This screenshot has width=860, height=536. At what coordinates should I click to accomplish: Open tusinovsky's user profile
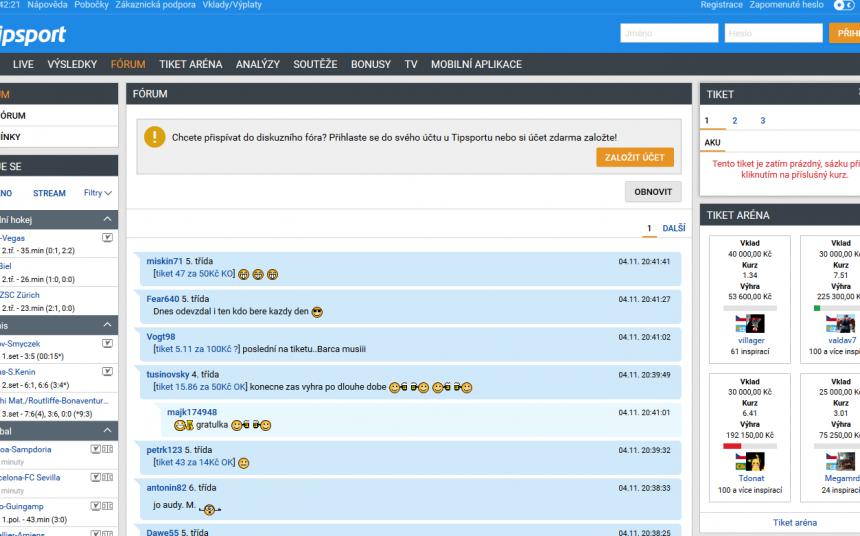point(168,375)
